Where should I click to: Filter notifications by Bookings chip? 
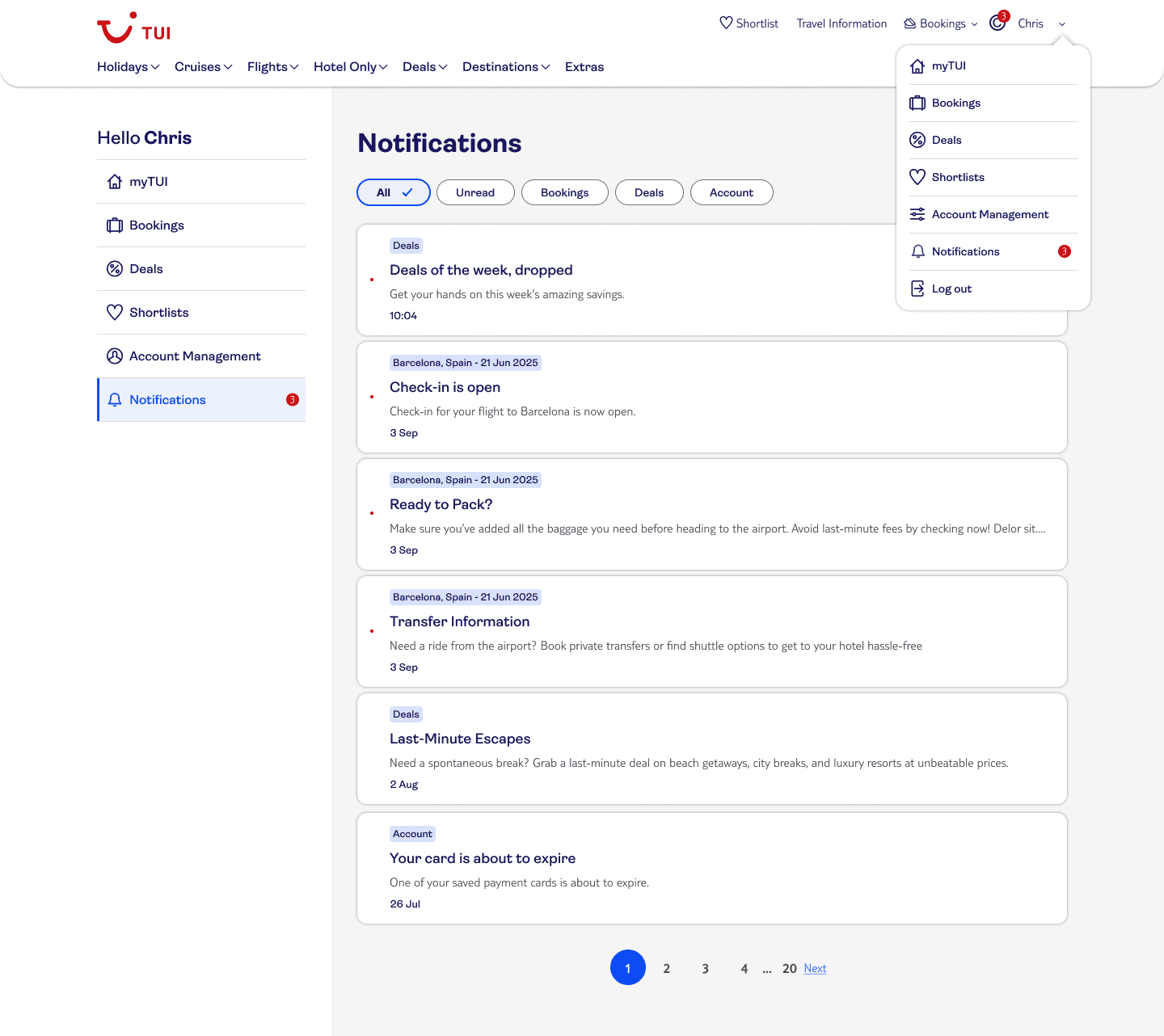click(x=565, y=192)
